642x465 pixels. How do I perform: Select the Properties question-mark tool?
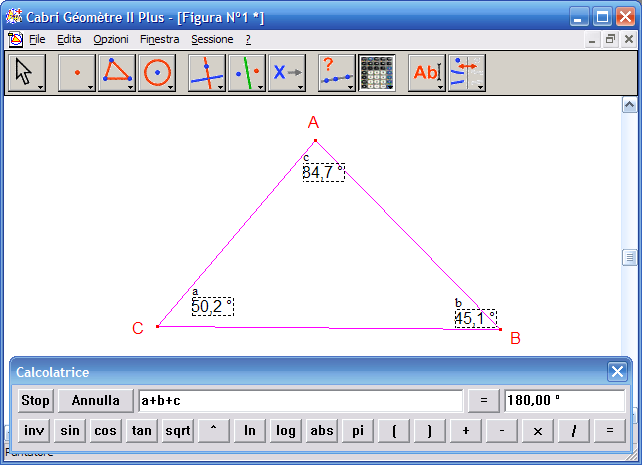[x=337, y=73]
